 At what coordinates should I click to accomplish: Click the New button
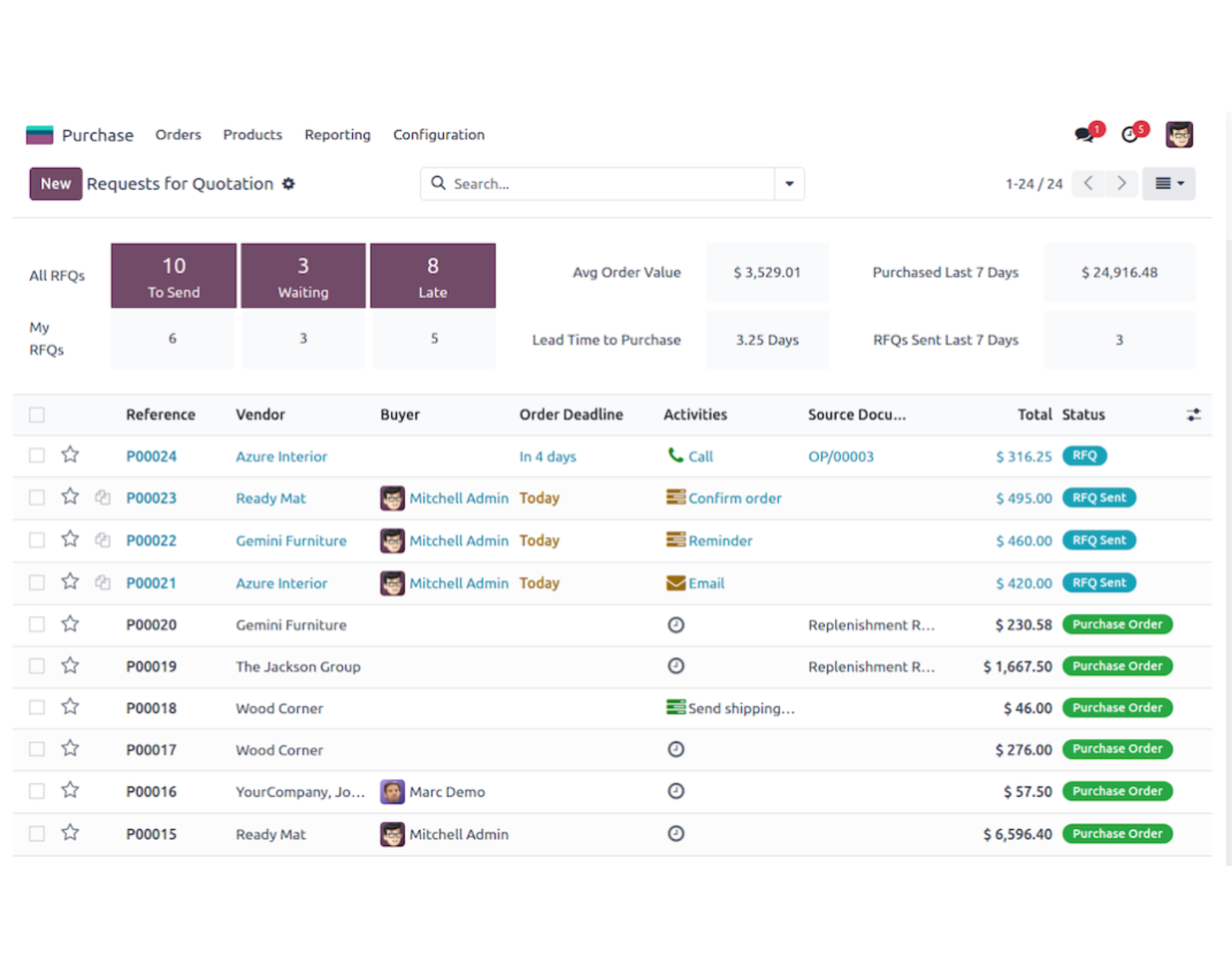[56, 184]
